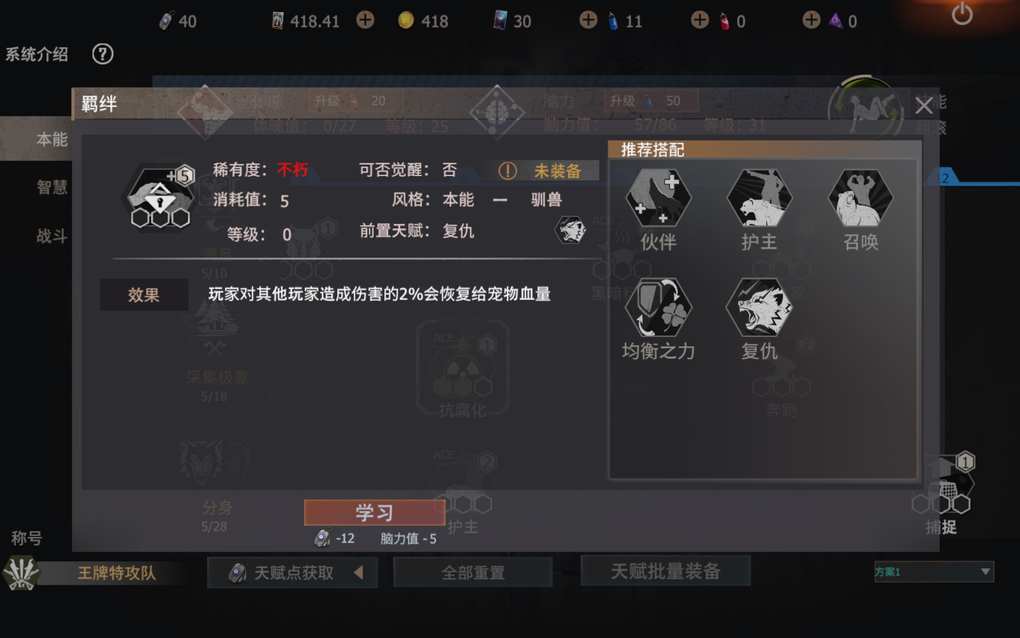The height and width of the screenshot is (638, 1020).
Task: Switch to the 智慧 tab
Action: click(x=51, y=187)
